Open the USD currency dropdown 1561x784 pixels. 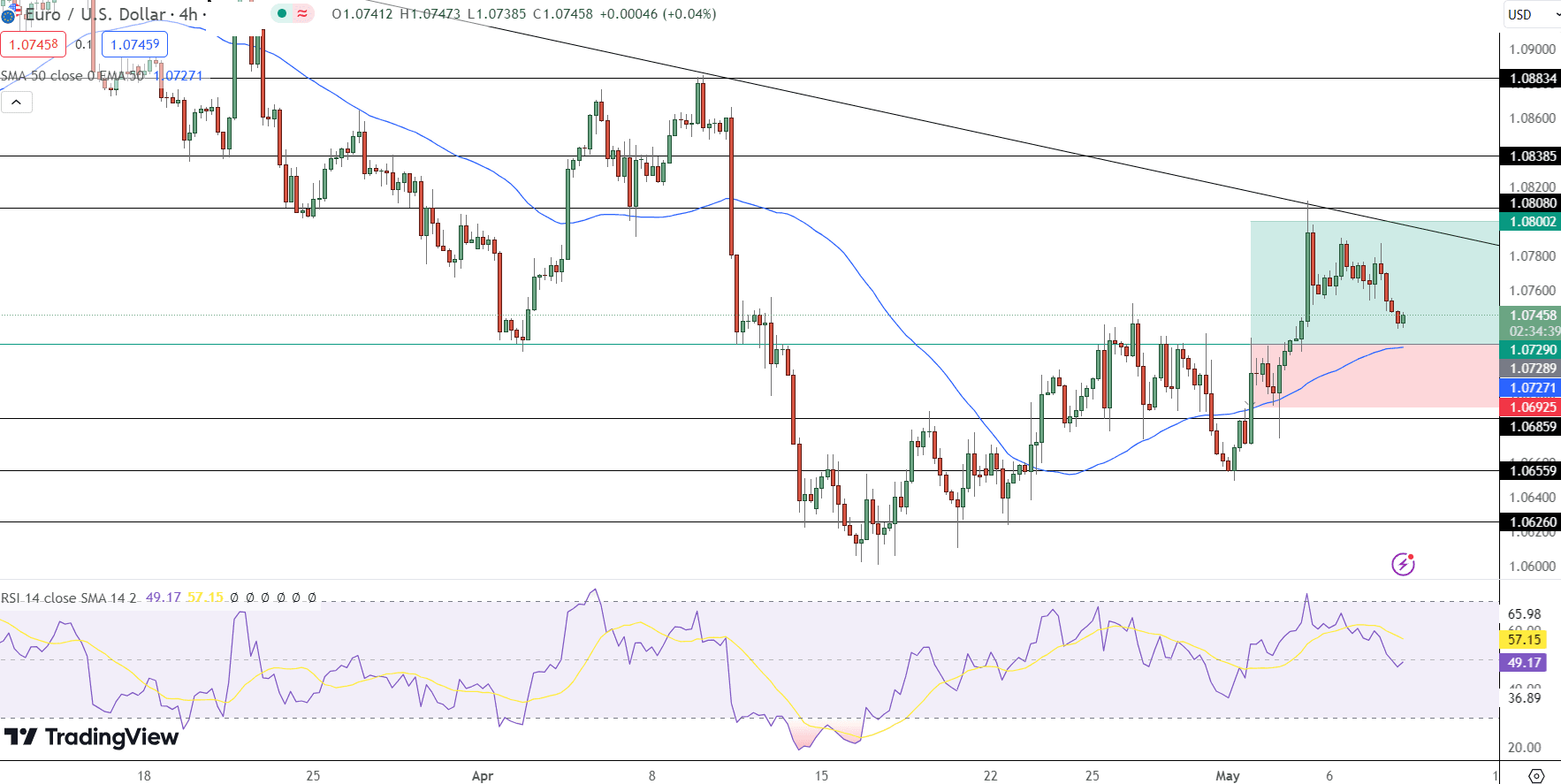1532,14
